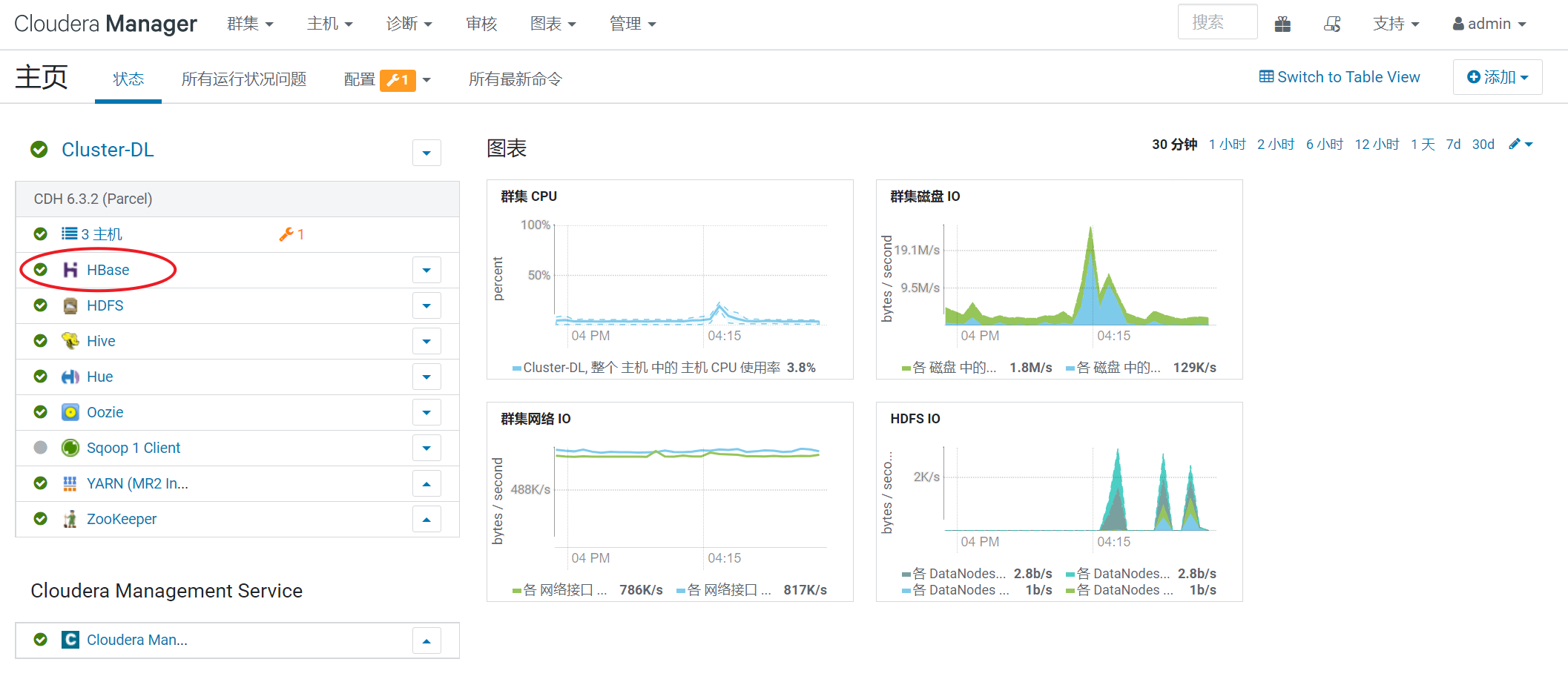Click the Cloudera Manager logo
The image size is (1568, 682).
105,24
